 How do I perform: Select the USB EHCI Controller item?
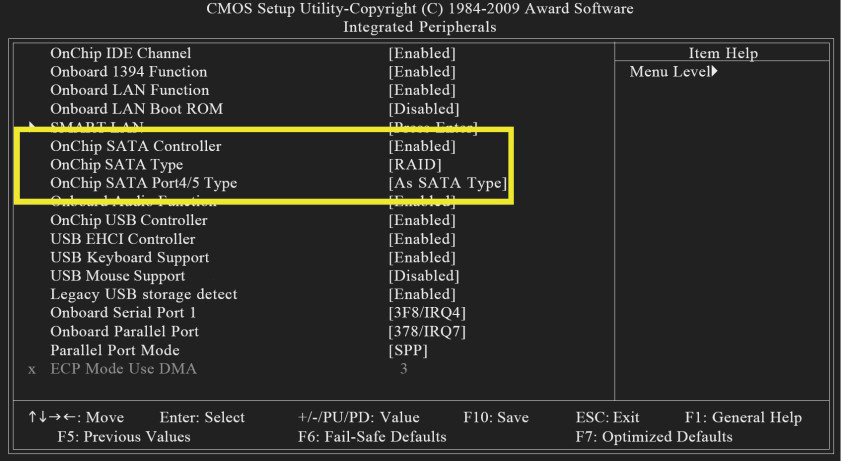click(x=122, y=238)
